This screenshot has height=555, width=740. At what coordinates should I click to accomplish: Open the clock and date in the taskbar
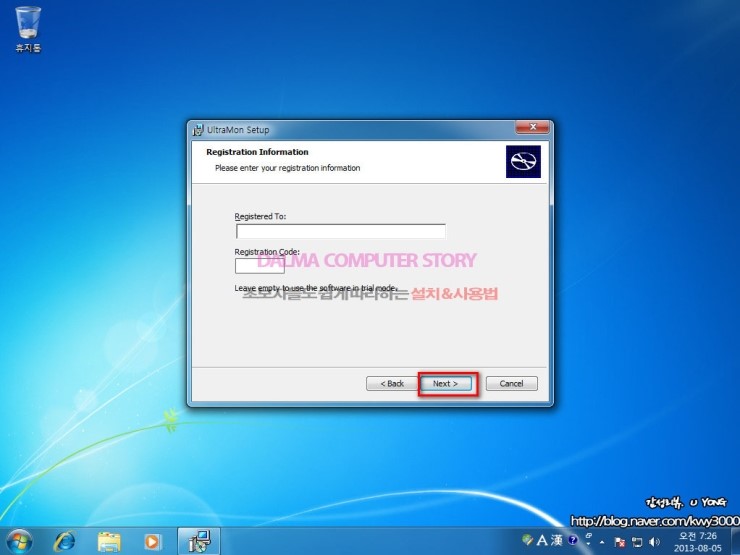(698, 541)
